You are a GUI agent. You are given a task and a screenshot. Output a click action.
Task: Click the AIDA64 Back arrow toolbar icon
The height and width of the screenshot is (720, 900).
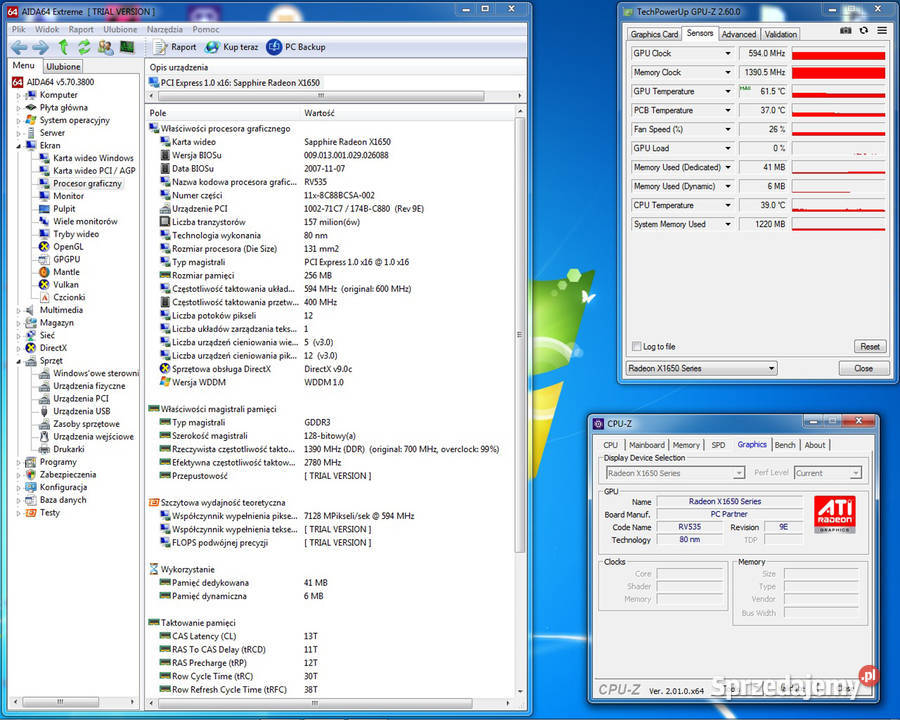click(19, 47)
